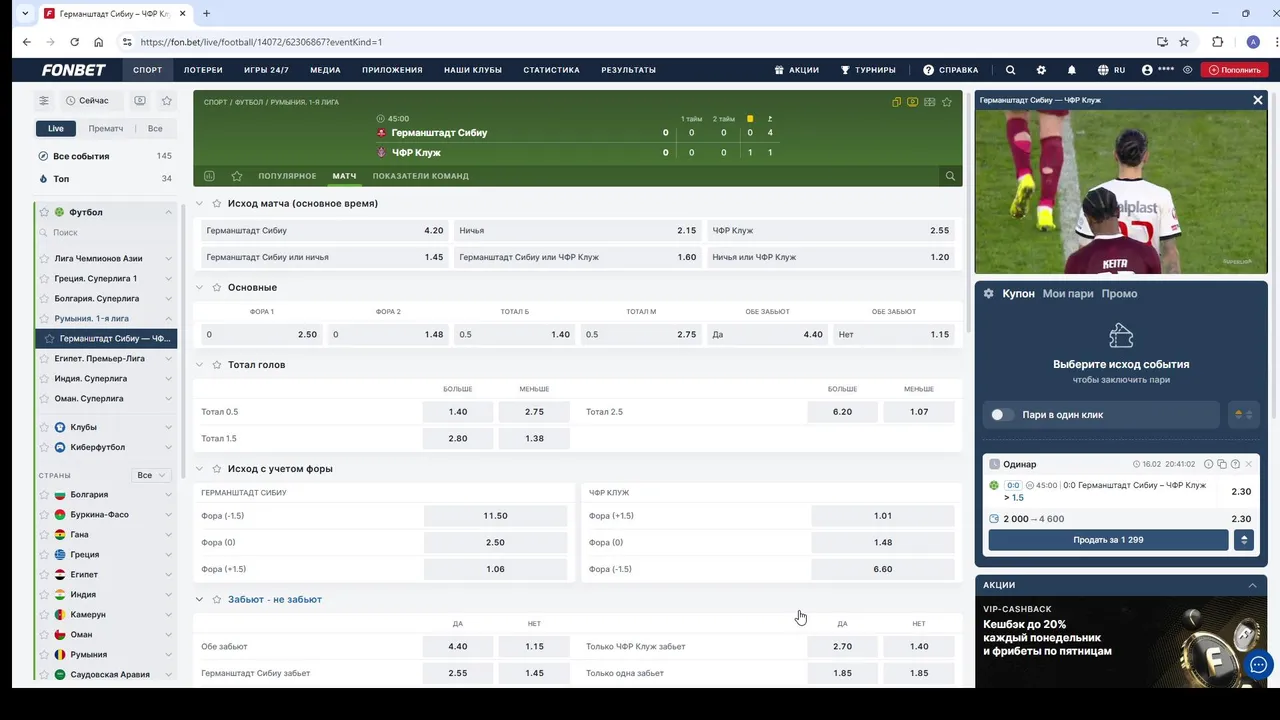
Task: Open the Игры 24/7 menu item
Action: [266, 70]
